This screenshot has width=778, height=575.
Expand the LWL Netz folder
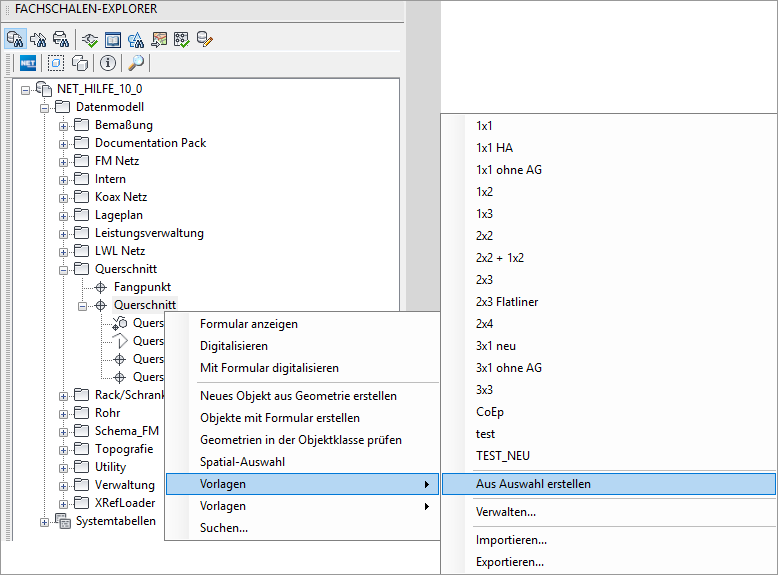pos(63,251)
